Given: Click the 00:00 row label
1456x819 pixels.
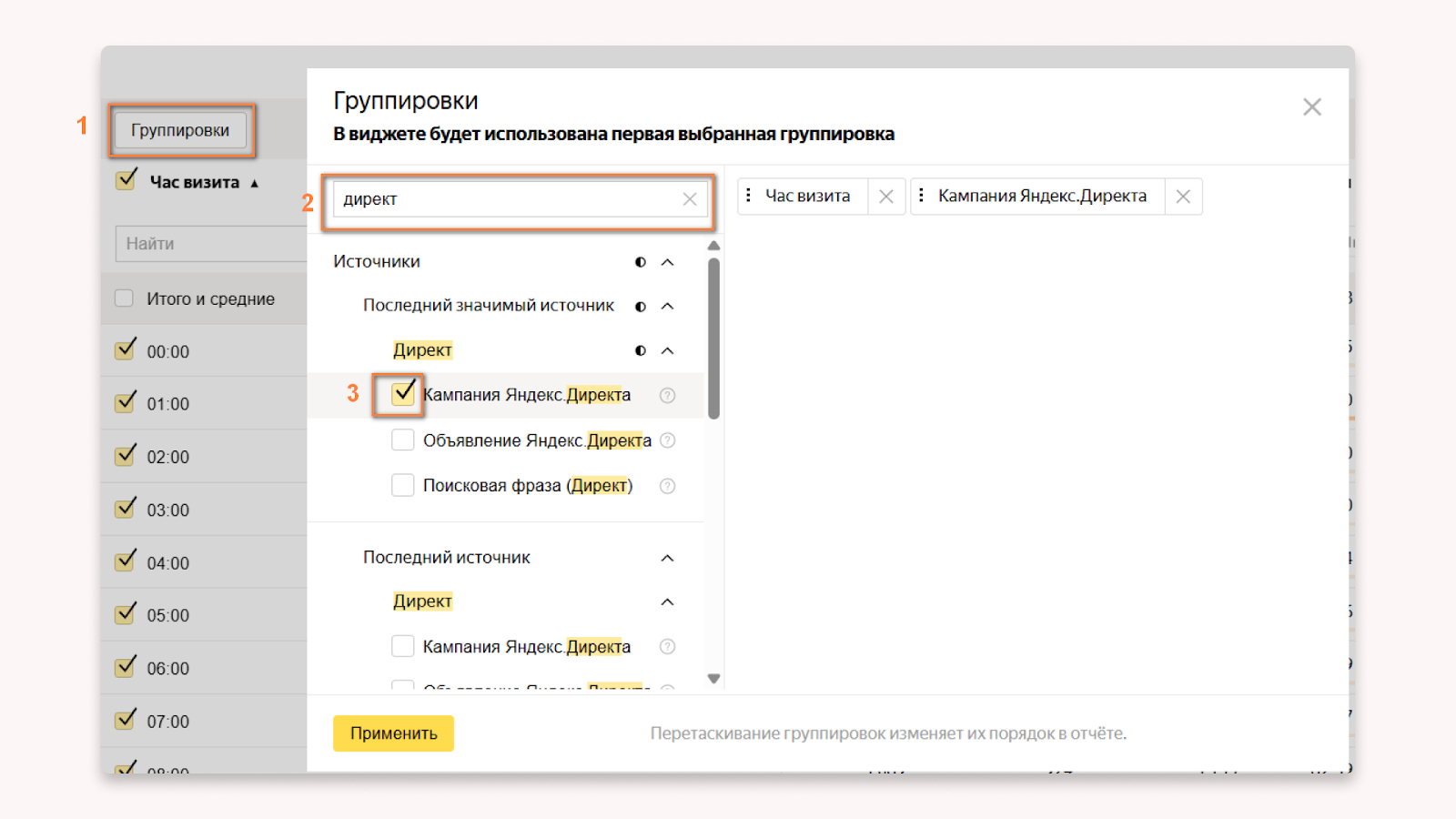Looking at the screenshot, I should pos(168,352).
